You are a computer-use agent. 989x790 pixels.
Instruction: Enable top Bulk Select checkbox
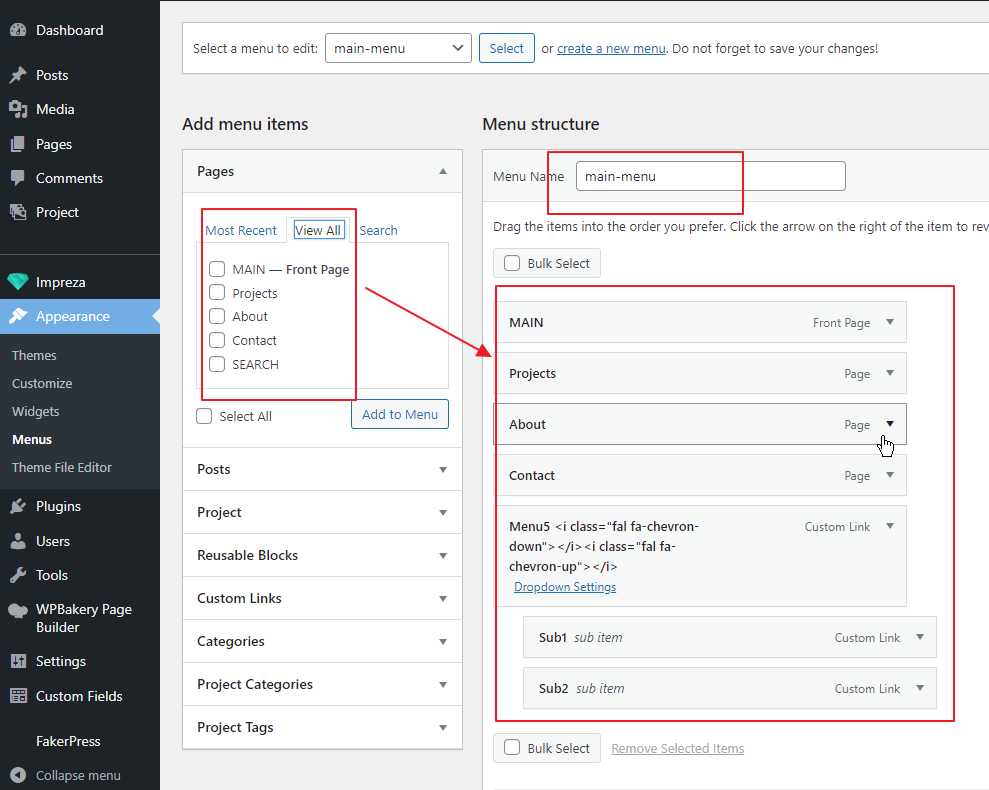coord(512,263)
